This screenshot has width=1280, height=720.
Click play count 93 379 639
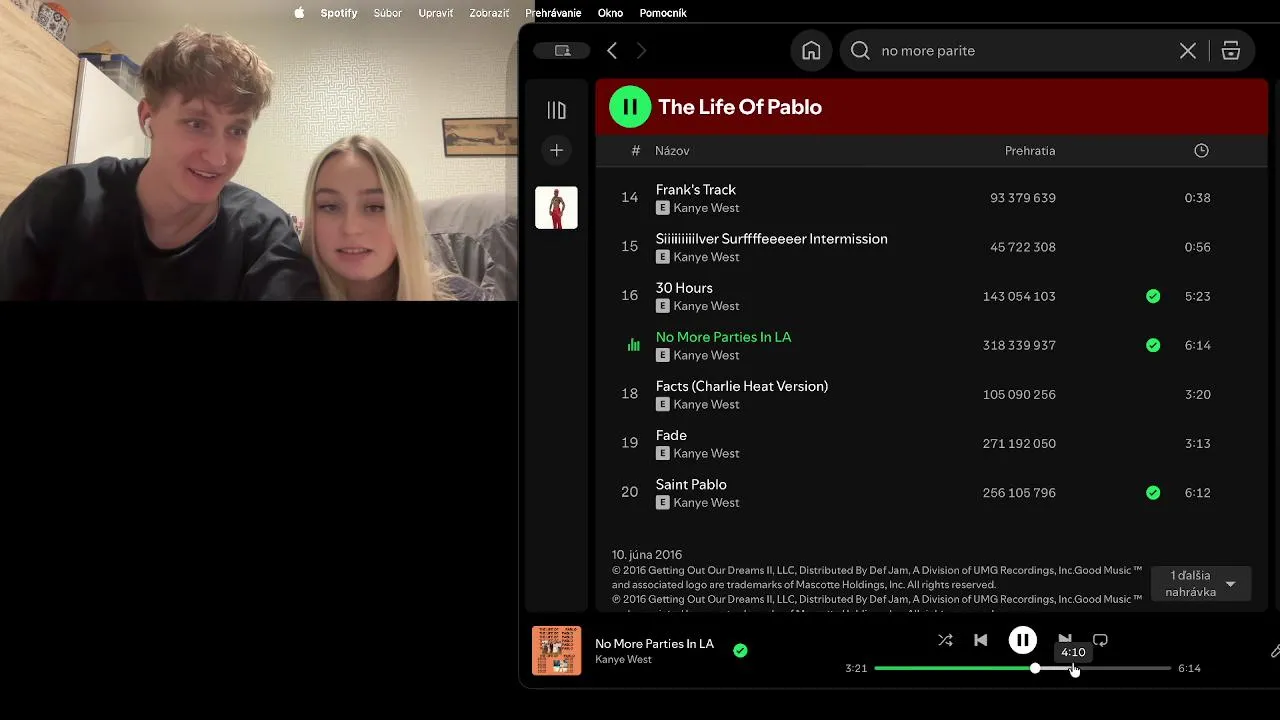[x=1023, y=198]
